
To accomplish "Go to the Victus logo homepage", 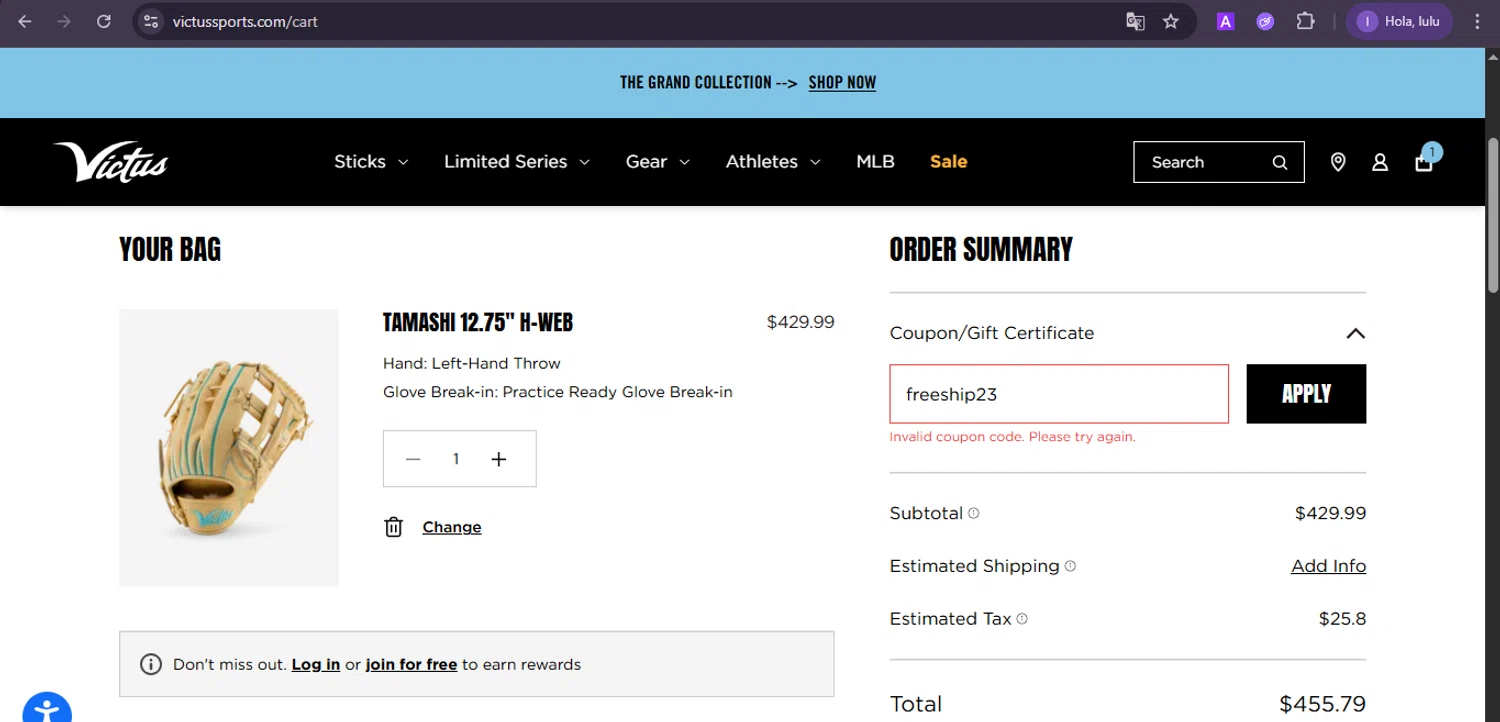I will [x=110, y=161].
